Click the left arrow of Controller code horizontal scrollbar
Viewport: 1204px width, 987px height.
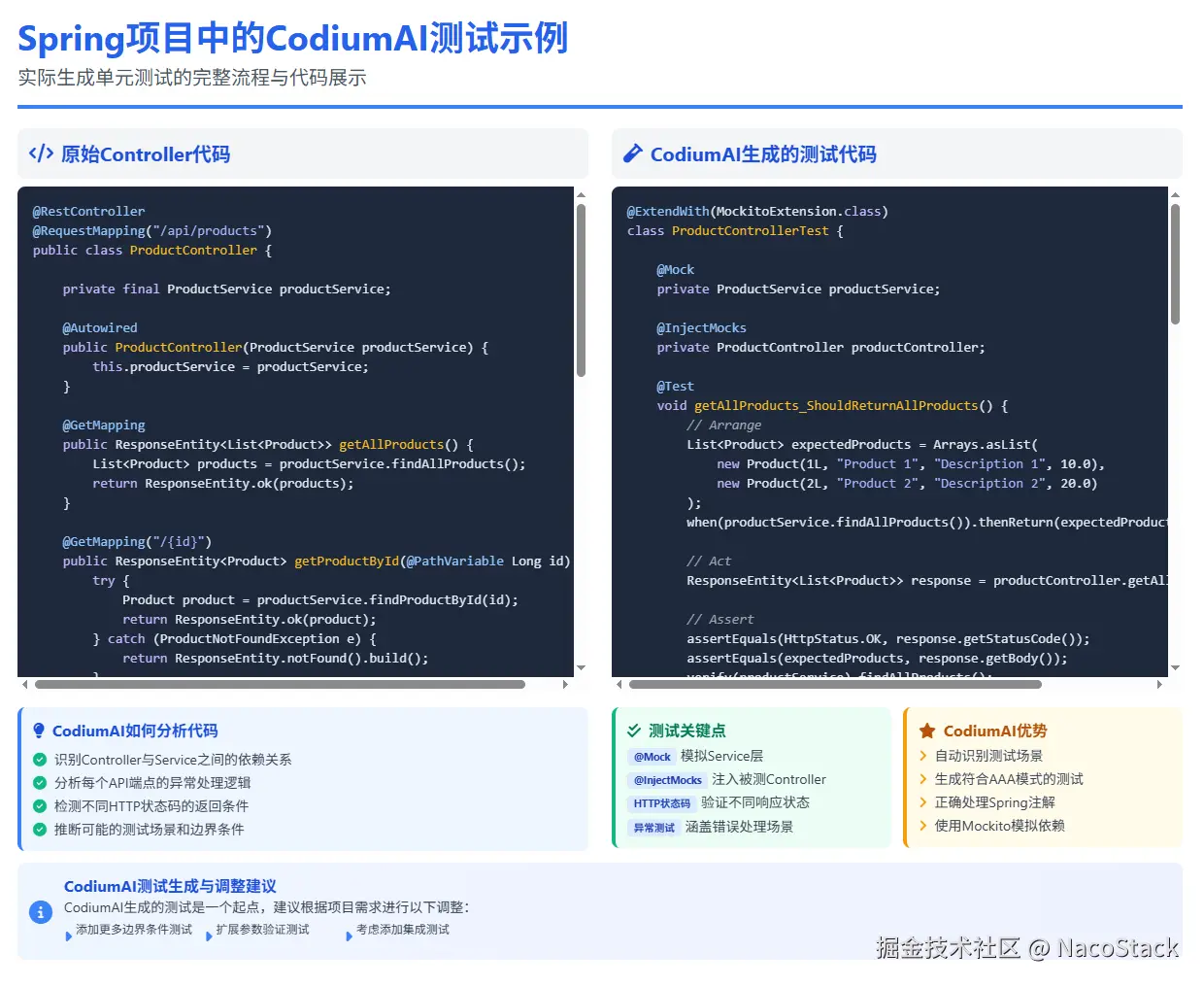click(25, 685)
